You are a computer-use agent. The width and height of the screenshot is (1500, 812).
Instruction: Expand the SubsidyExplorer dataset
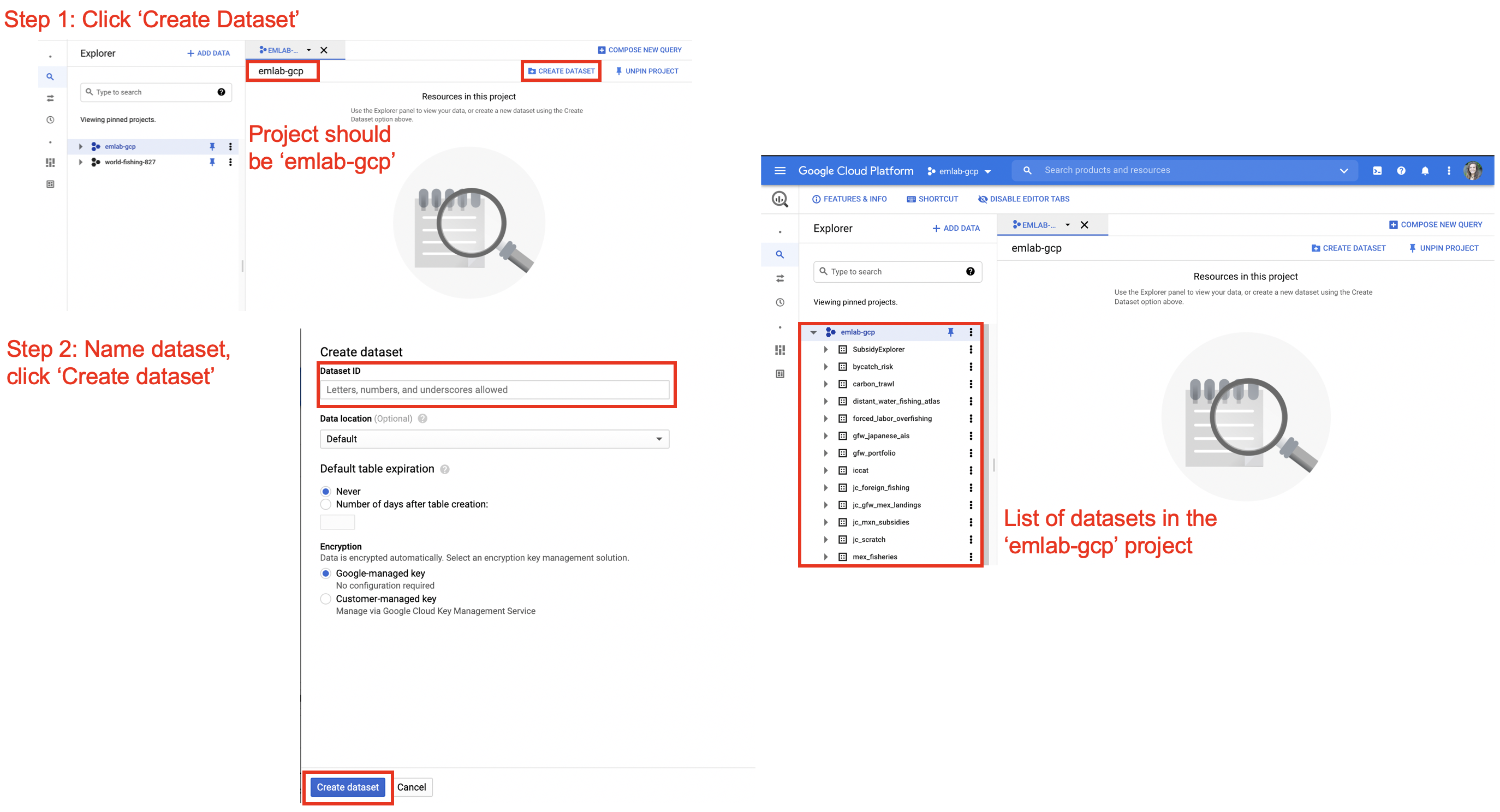click(826, 349)
